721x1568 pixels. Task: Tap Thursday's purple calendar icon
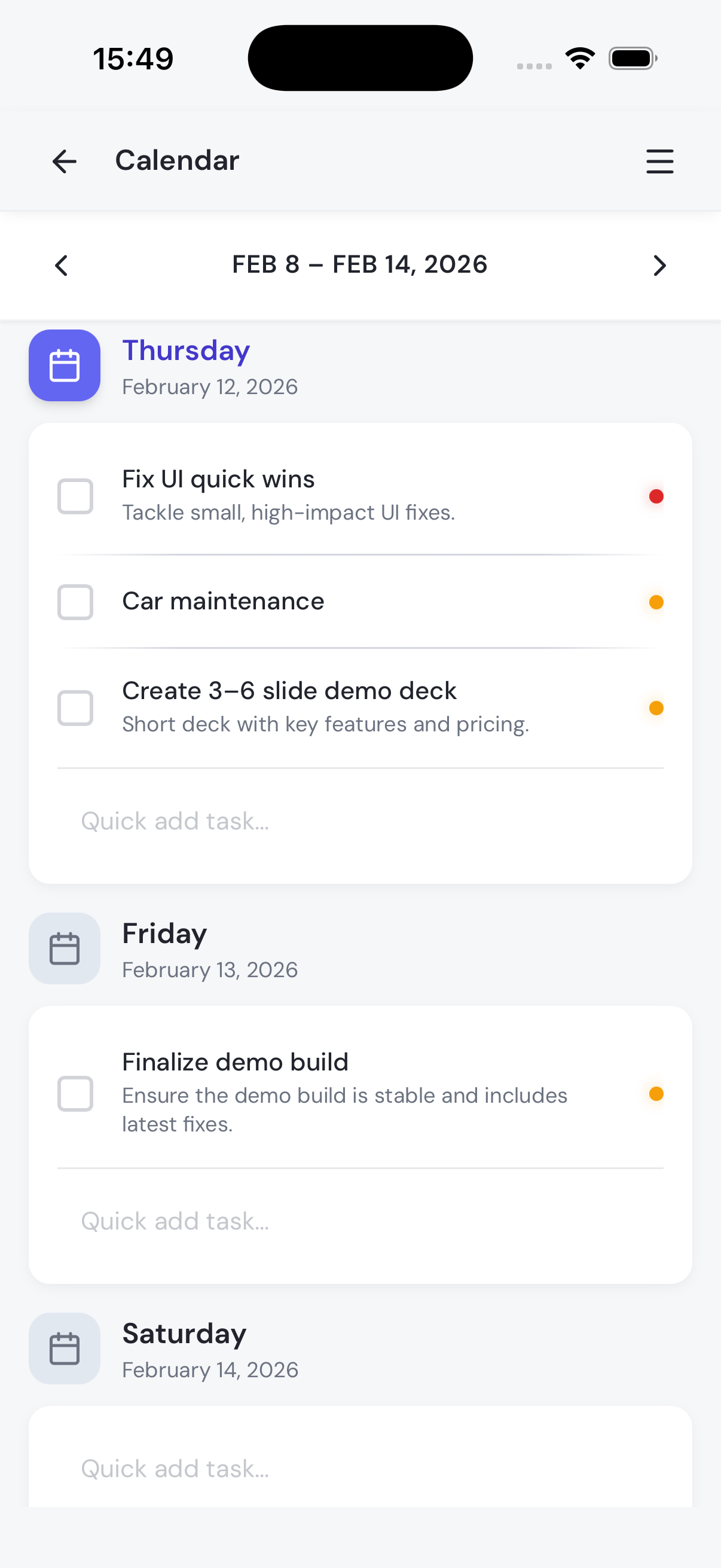[x=65, y=365]
